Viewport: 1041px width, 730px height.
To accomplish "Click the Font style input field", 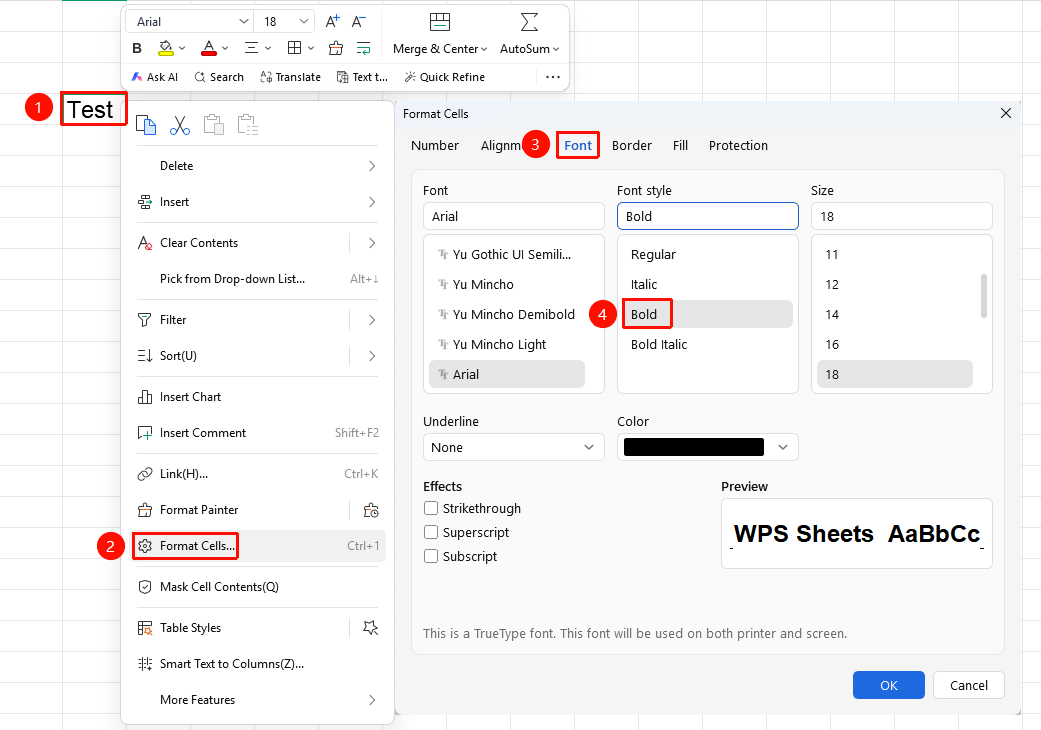I will [708, 216].
